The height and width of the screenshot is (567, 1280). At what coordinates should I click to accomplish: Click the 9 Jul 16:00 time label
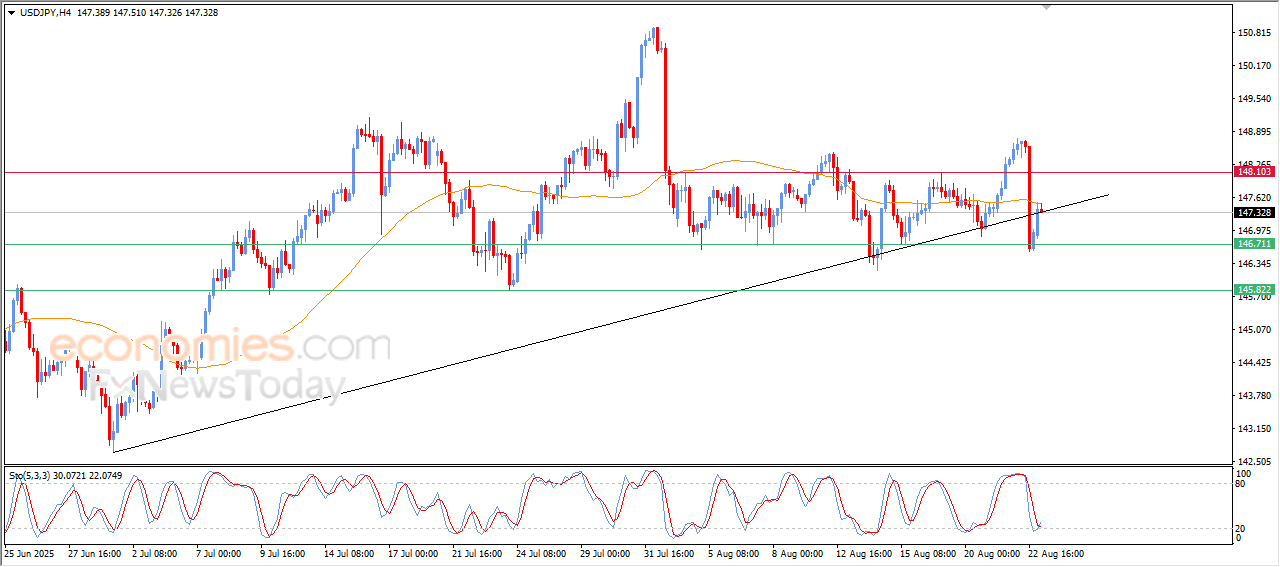(284, 553)
